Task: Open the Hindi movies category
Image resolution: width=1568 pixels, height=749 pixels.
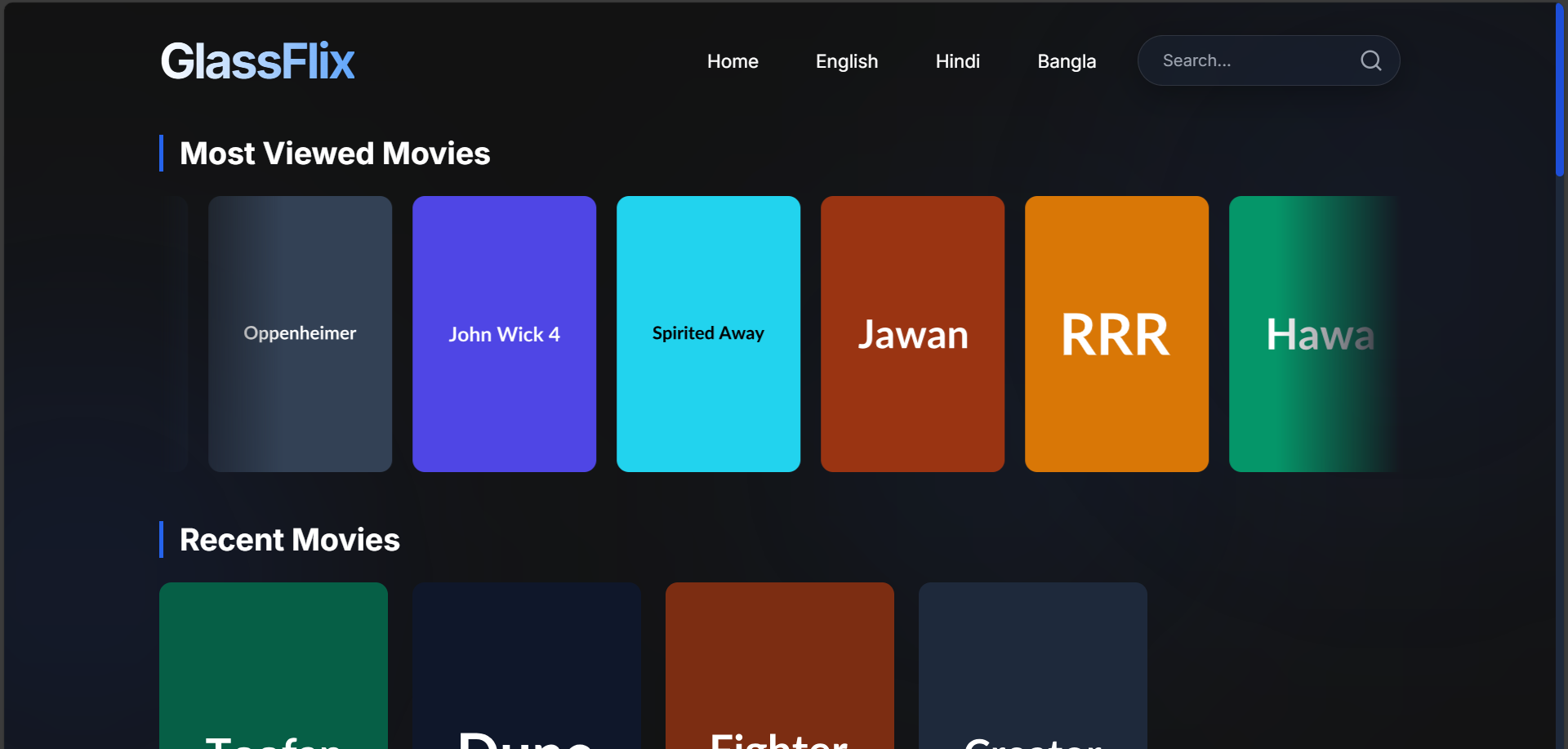Action: [x=957, y=61]
